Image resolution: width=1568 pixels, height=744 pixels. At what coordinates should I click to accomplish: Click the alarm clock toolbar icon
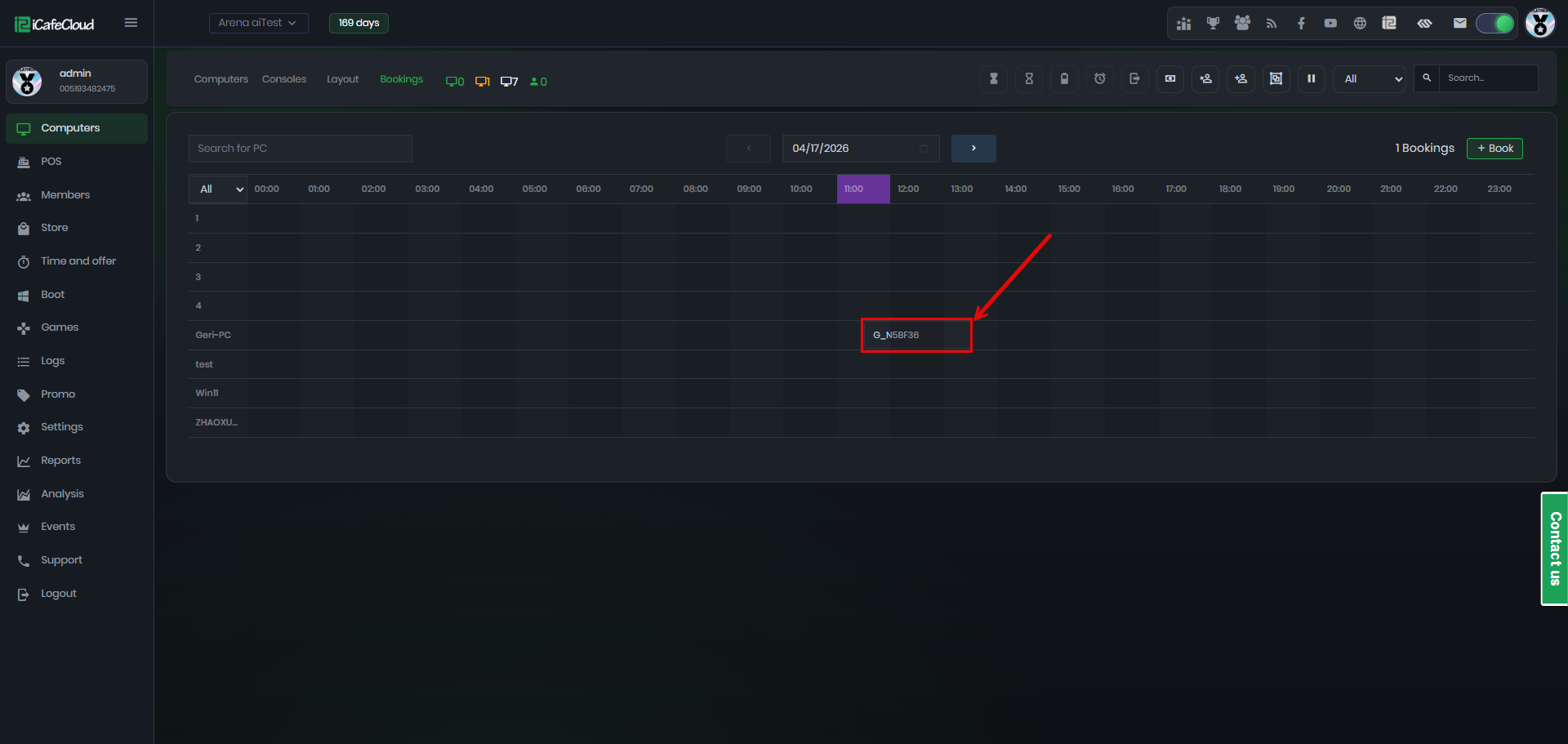[x=1100, y=78]
